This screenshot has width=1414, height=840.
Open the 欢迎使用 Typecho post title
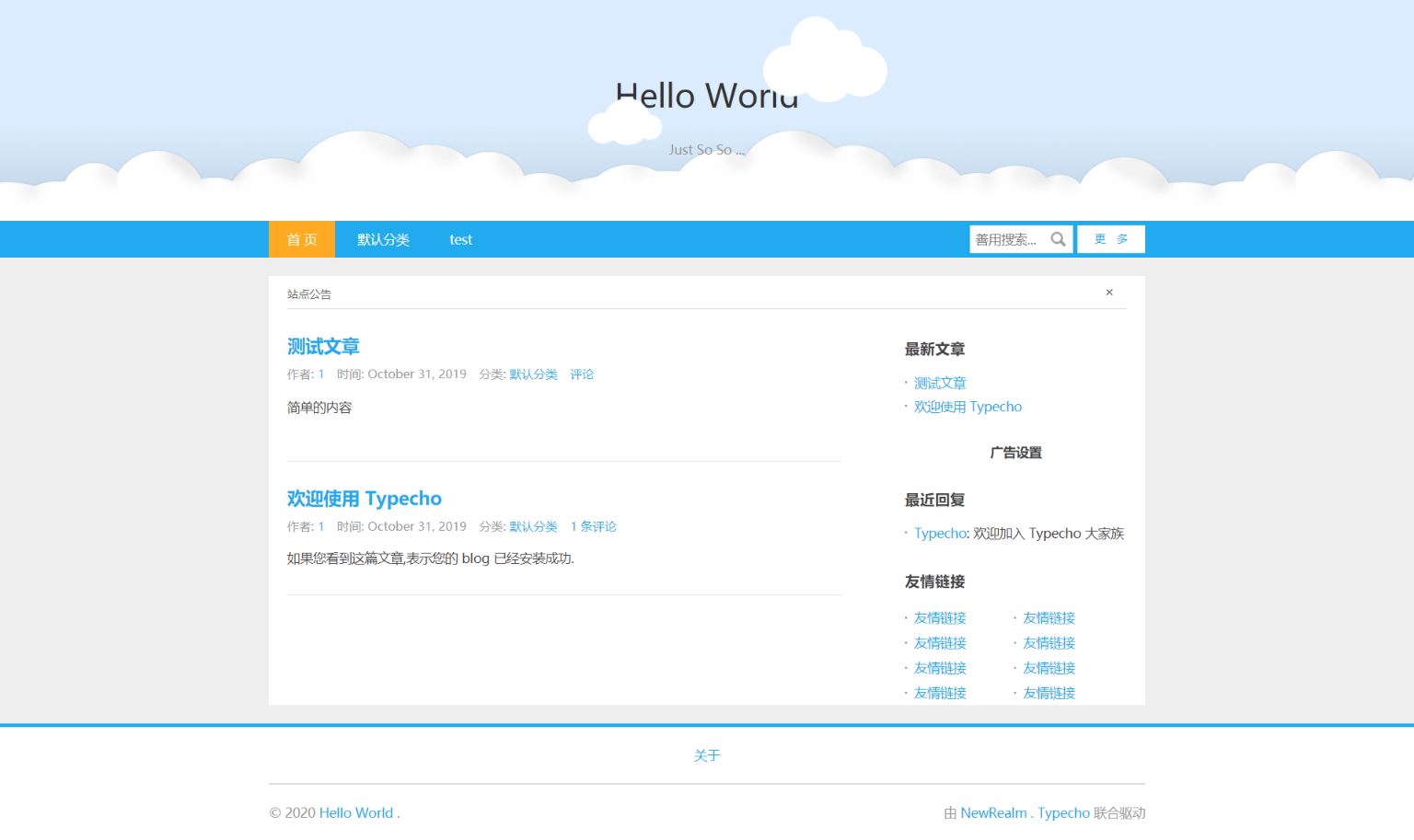[365, 499]
